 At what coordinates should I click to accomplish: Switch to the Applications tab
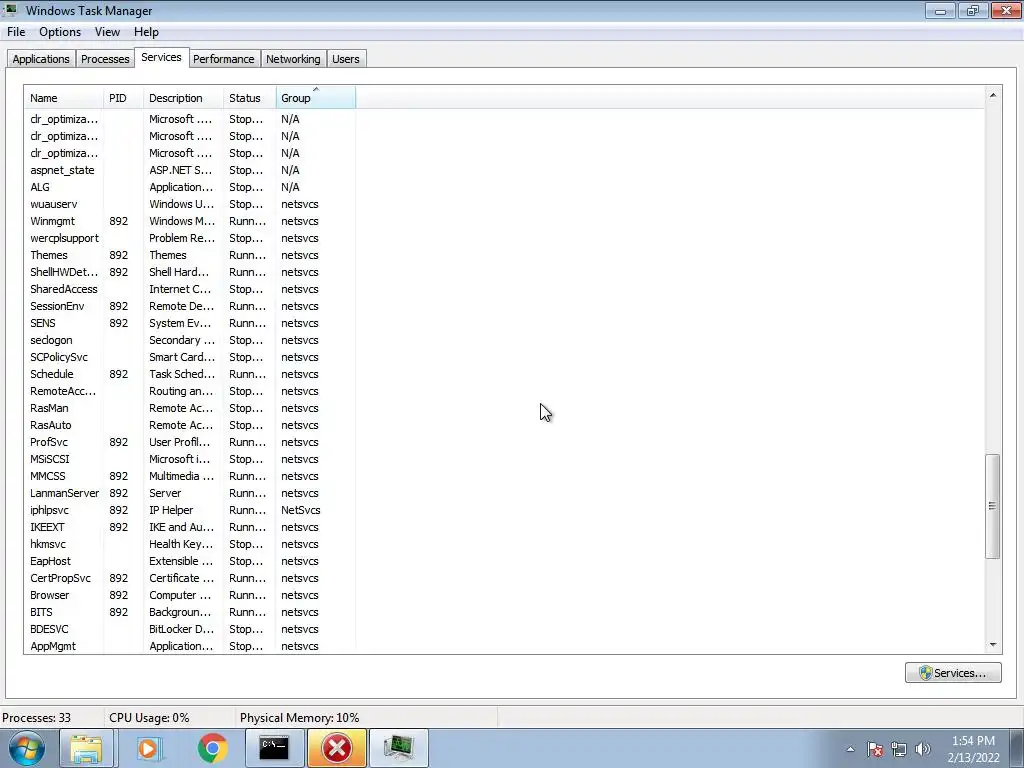point(41,59)
